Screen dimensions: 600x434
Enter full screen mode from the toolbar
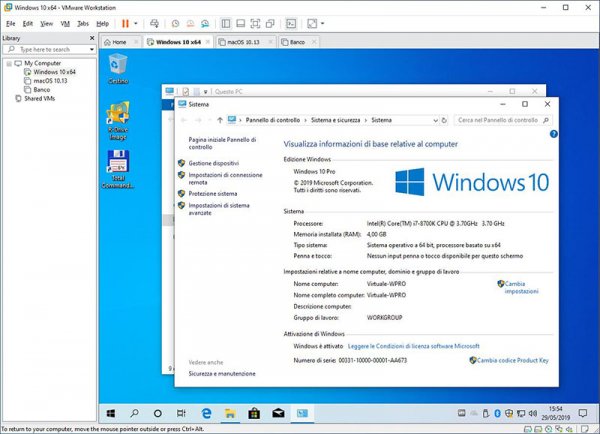255,24
